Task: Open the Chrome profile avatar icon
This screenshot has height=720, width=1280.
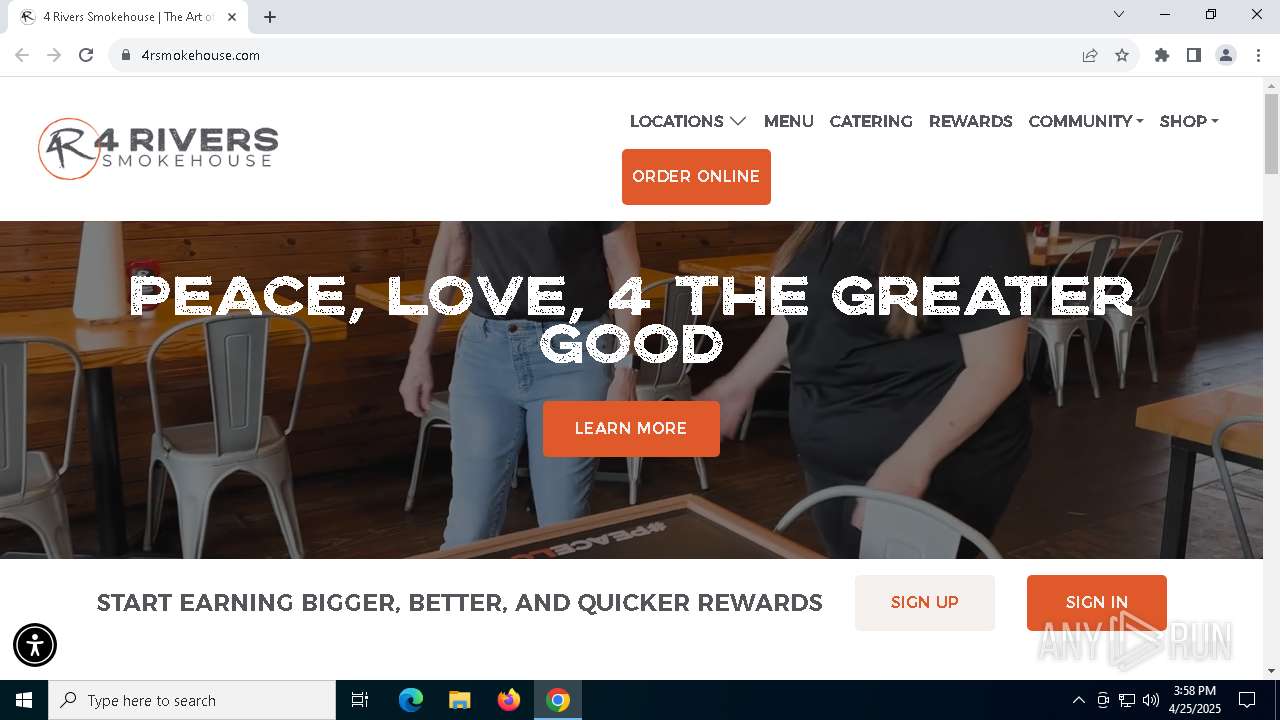Action: point(1226,55)
